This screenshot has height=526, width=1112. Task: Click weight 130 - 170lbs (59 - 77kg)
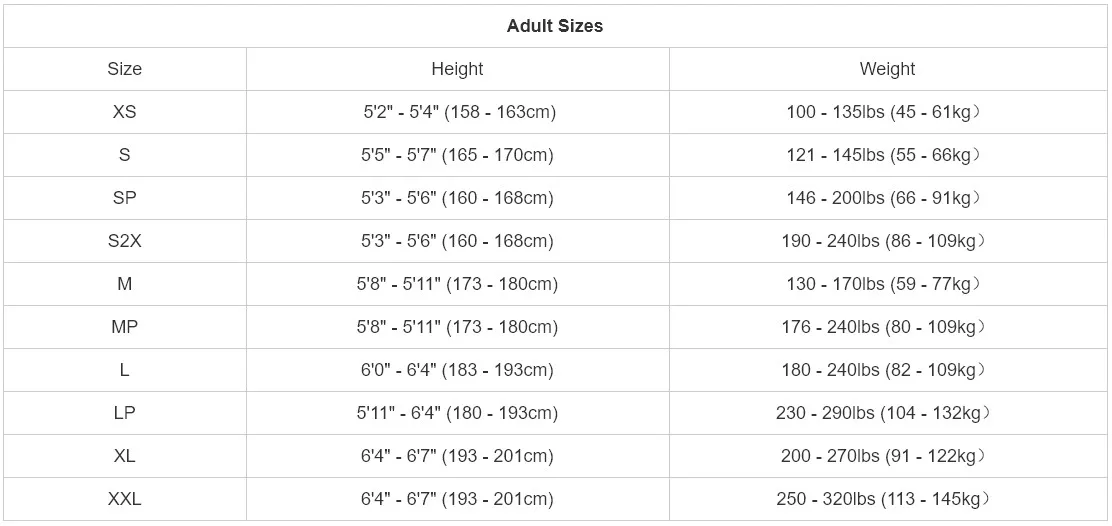pos(883,284)
